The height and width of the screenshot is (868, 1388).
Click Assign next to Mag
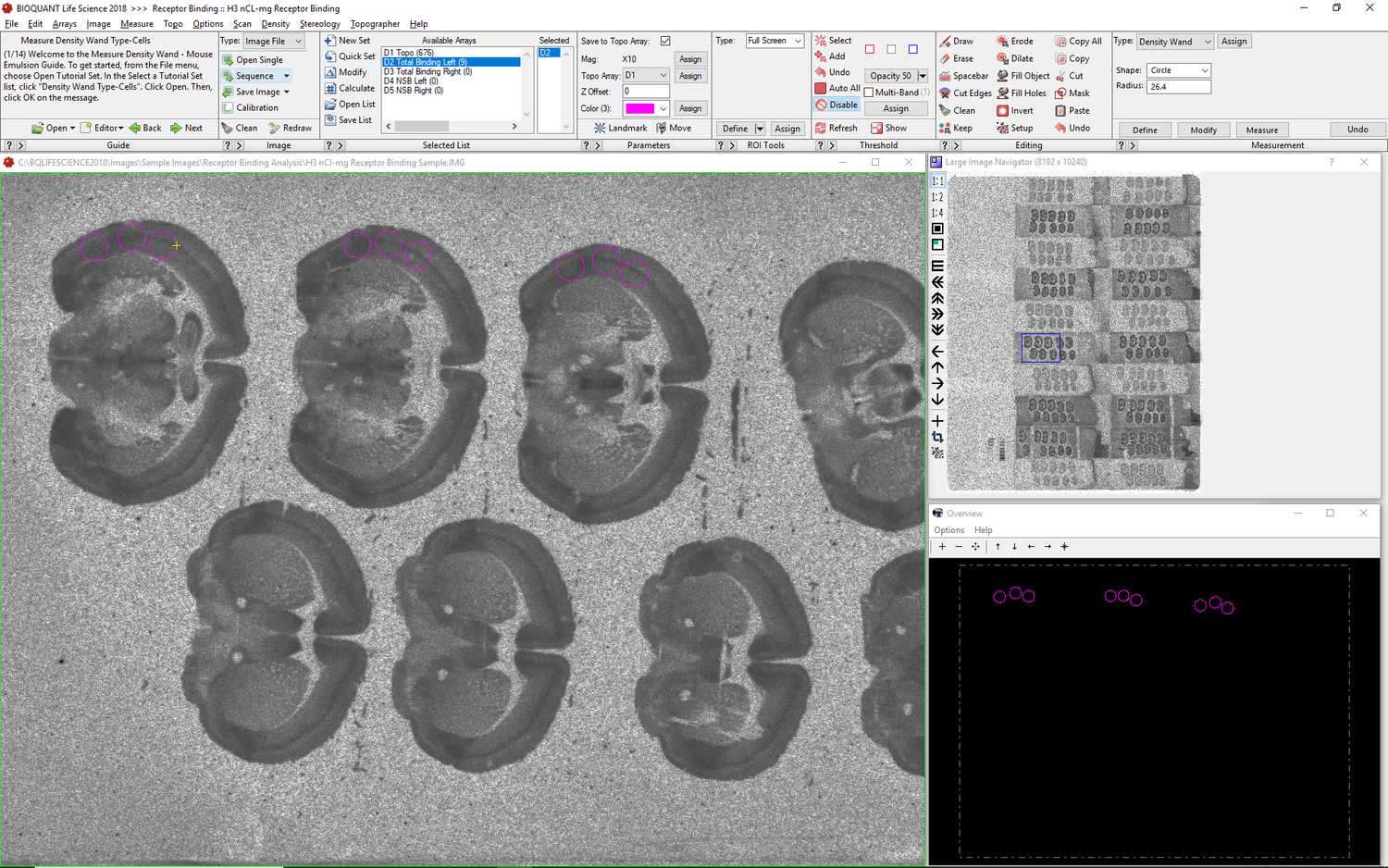click(x=690, y=59)
